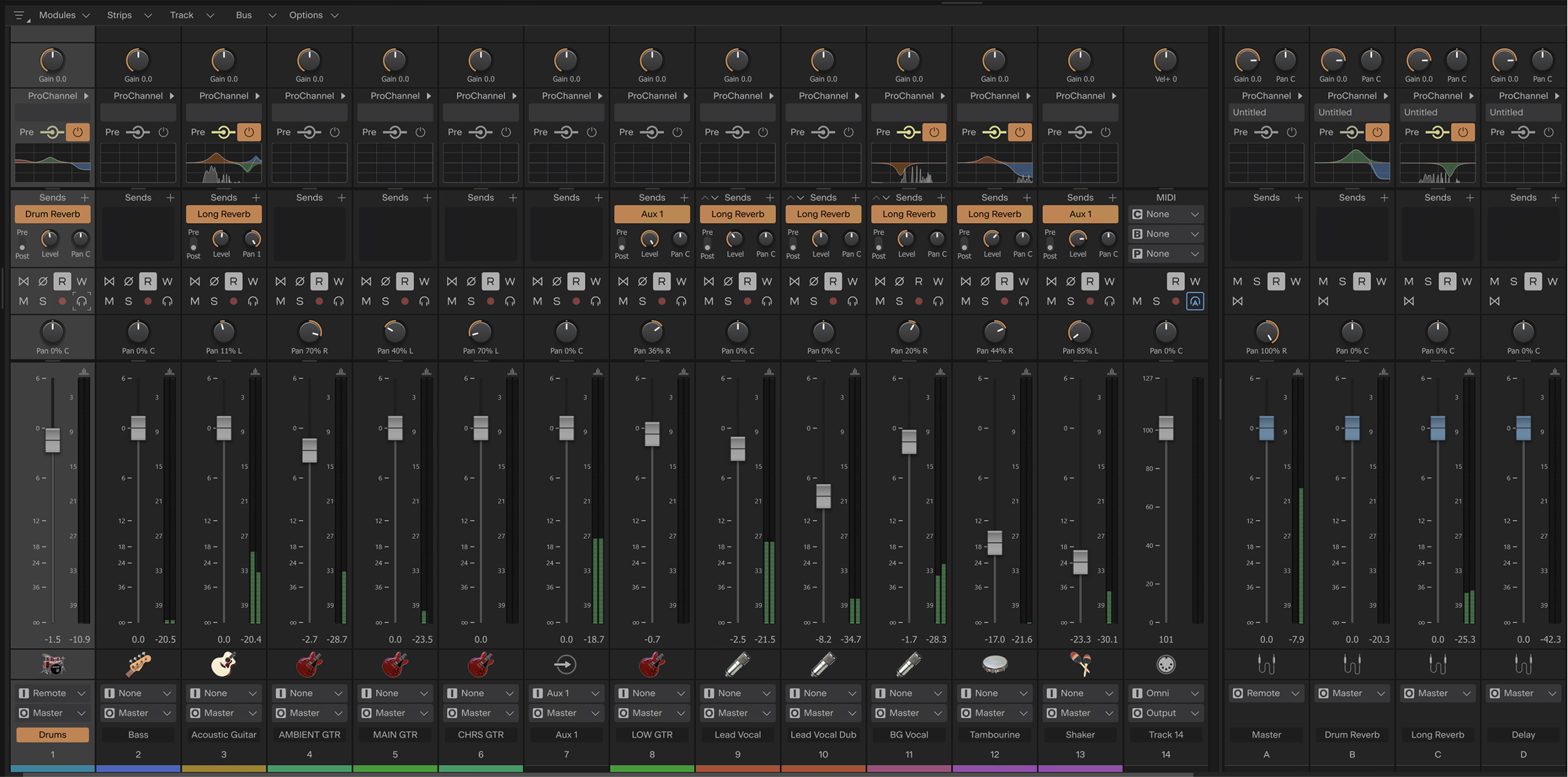Open the Bus menu
This screenshot has width=1568, height=777.
click(x=255, y=15)
